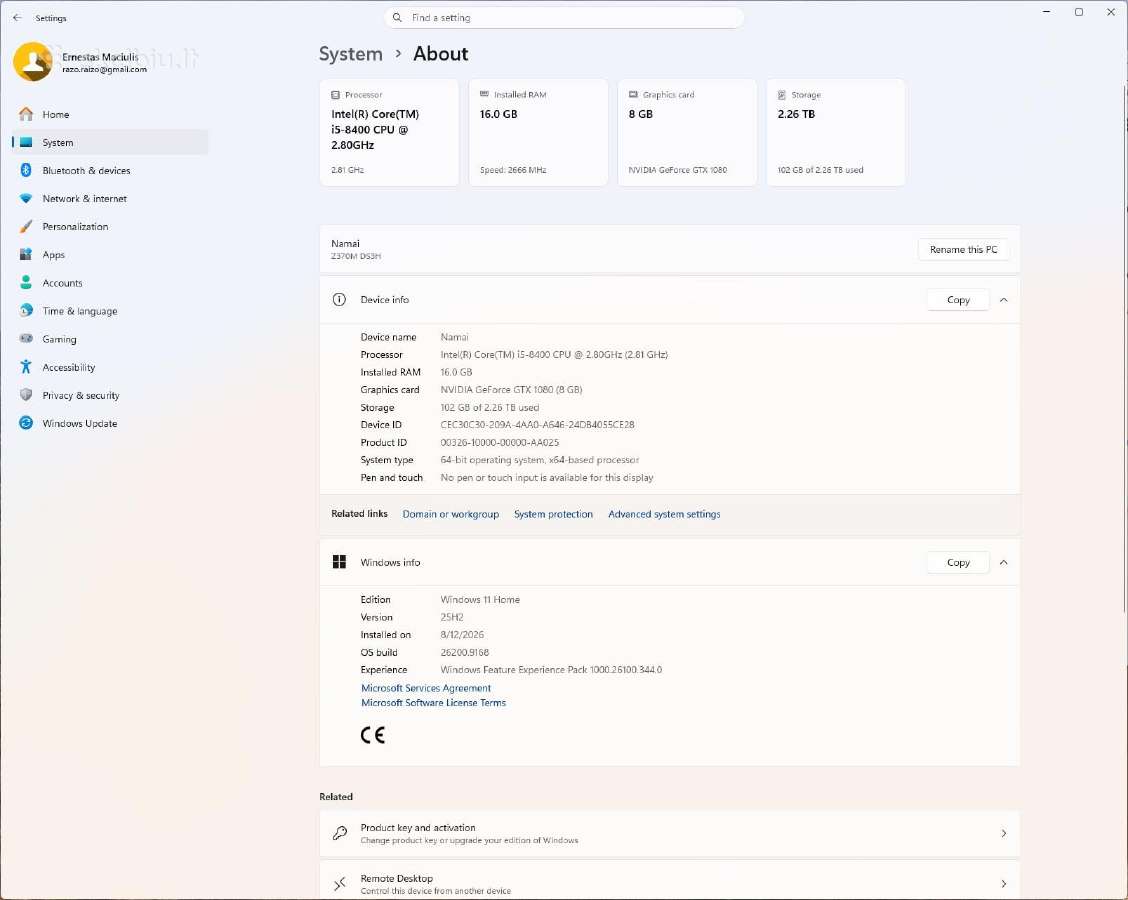Open Privacy & security settings
The image size is (1128, 900).
tap(110, 394)
